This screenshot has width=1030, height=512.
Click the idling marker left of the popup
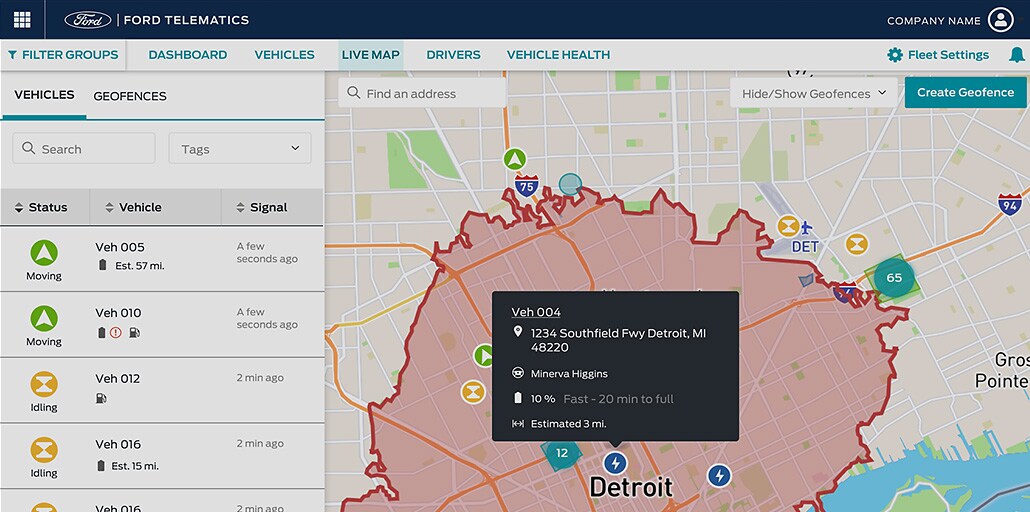pyautogui.click(x=472, y=392)
